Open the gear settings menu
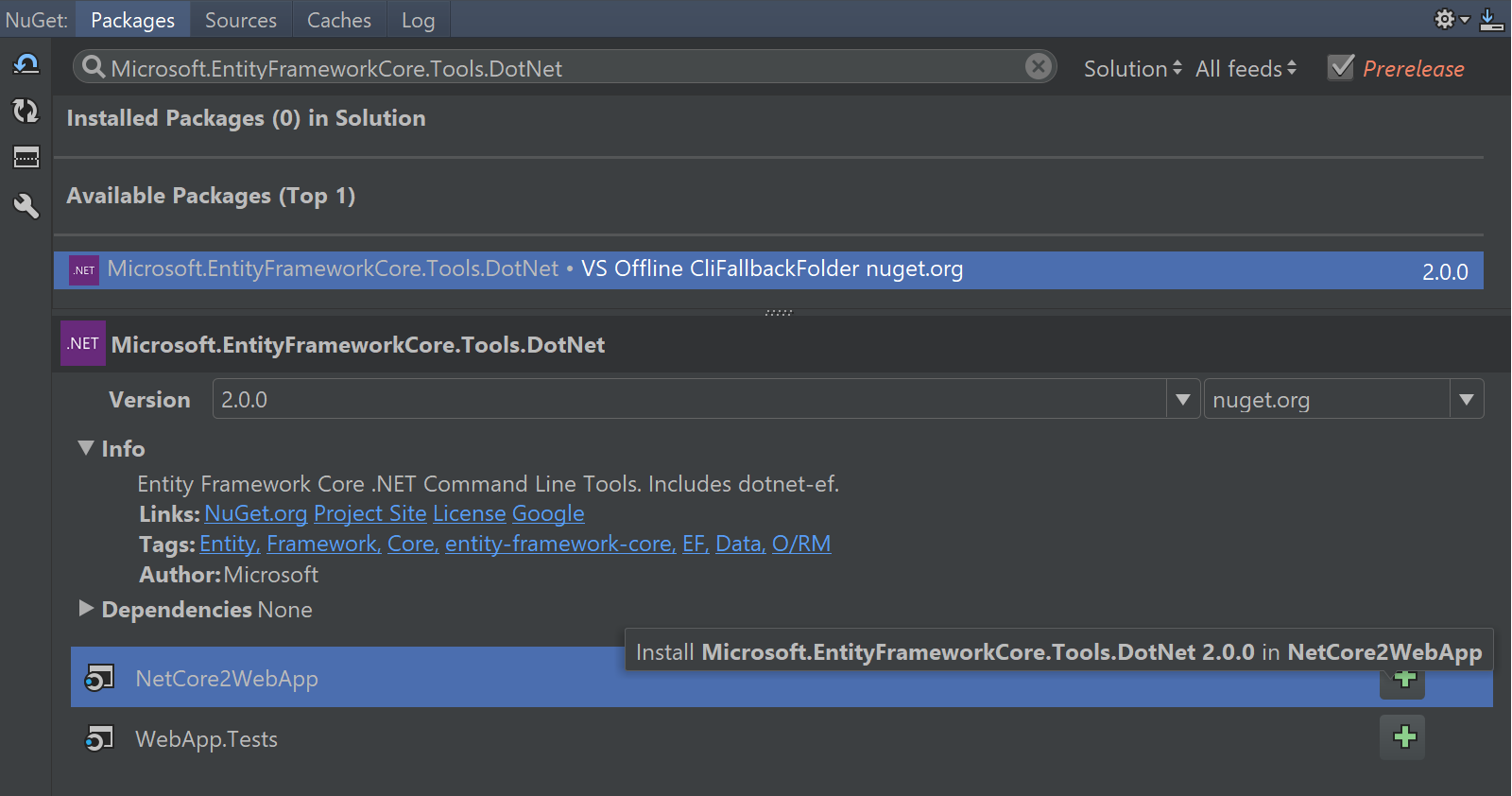 pyautogui.click(x=1452, y=19)
